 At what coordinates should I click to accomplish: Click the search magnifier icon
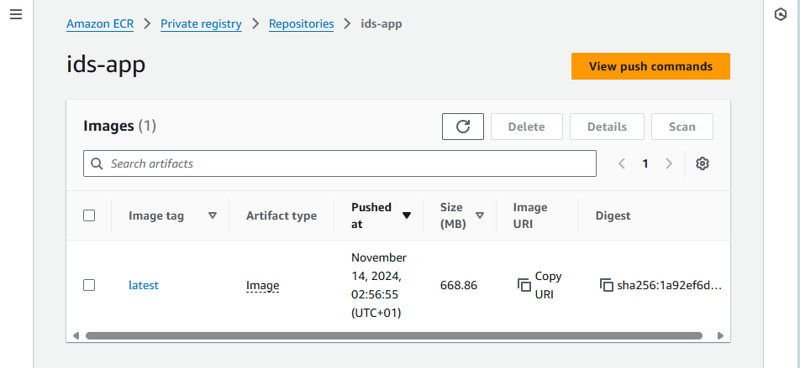click(x=96, y=163)
